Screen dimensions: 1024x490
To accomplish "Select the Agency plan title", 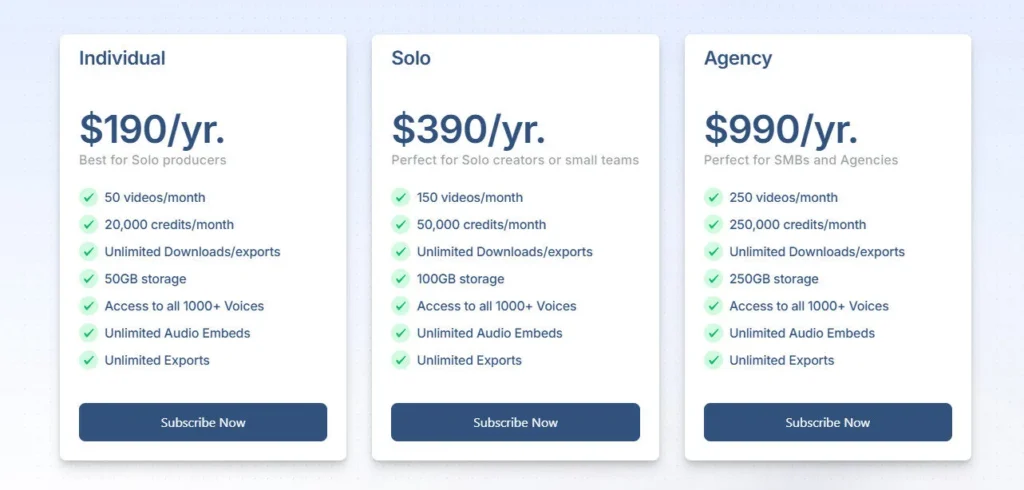I will [738, 58].
